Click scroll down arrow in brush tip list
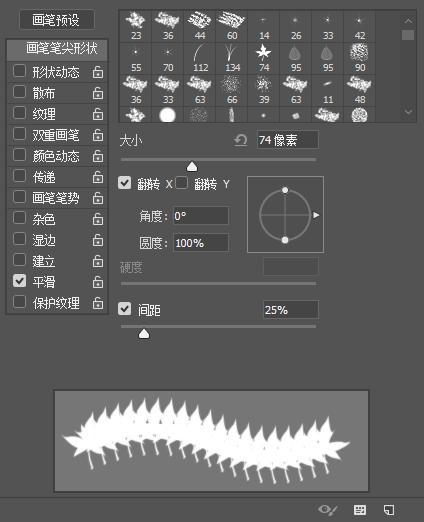 click(408, 112)
